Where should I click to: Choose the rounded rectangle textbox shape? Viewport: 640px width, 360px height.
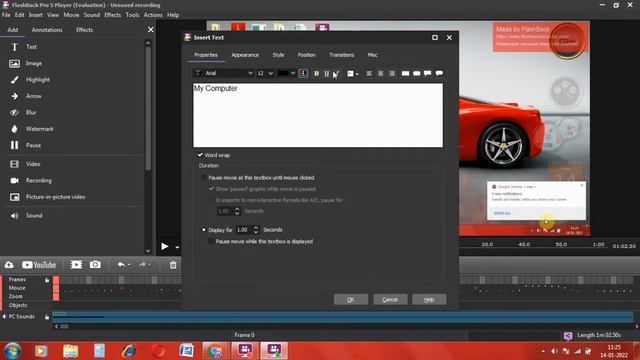(416, 73)
